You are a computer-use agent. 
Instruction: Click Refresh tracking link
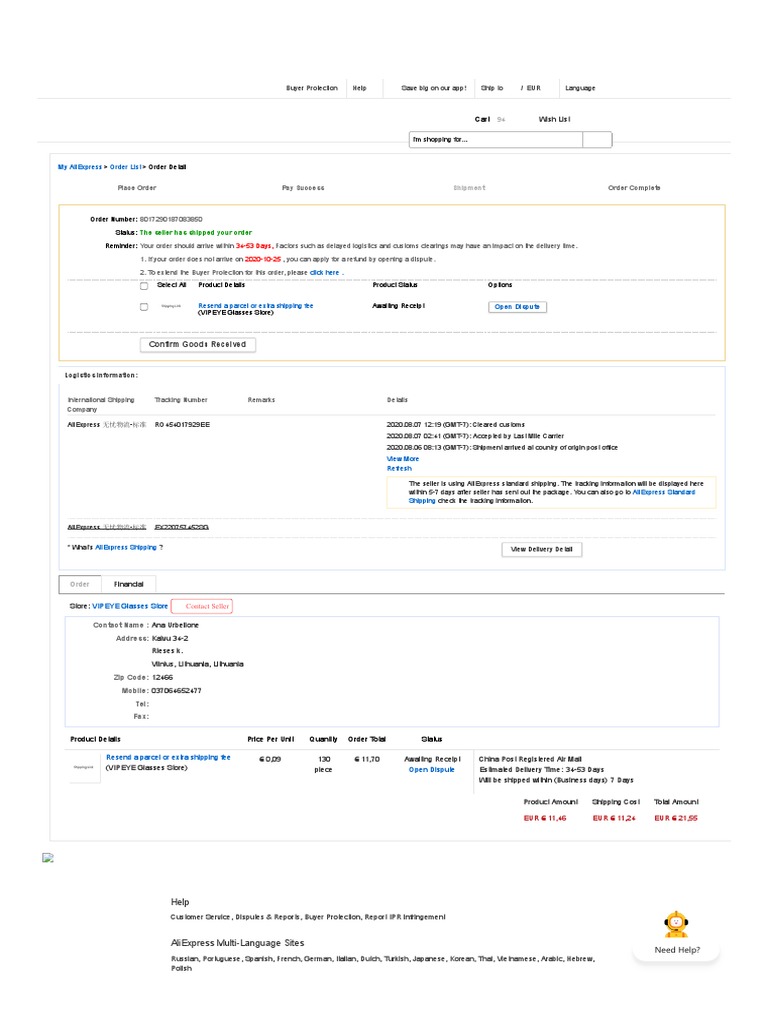click(399, 469)
